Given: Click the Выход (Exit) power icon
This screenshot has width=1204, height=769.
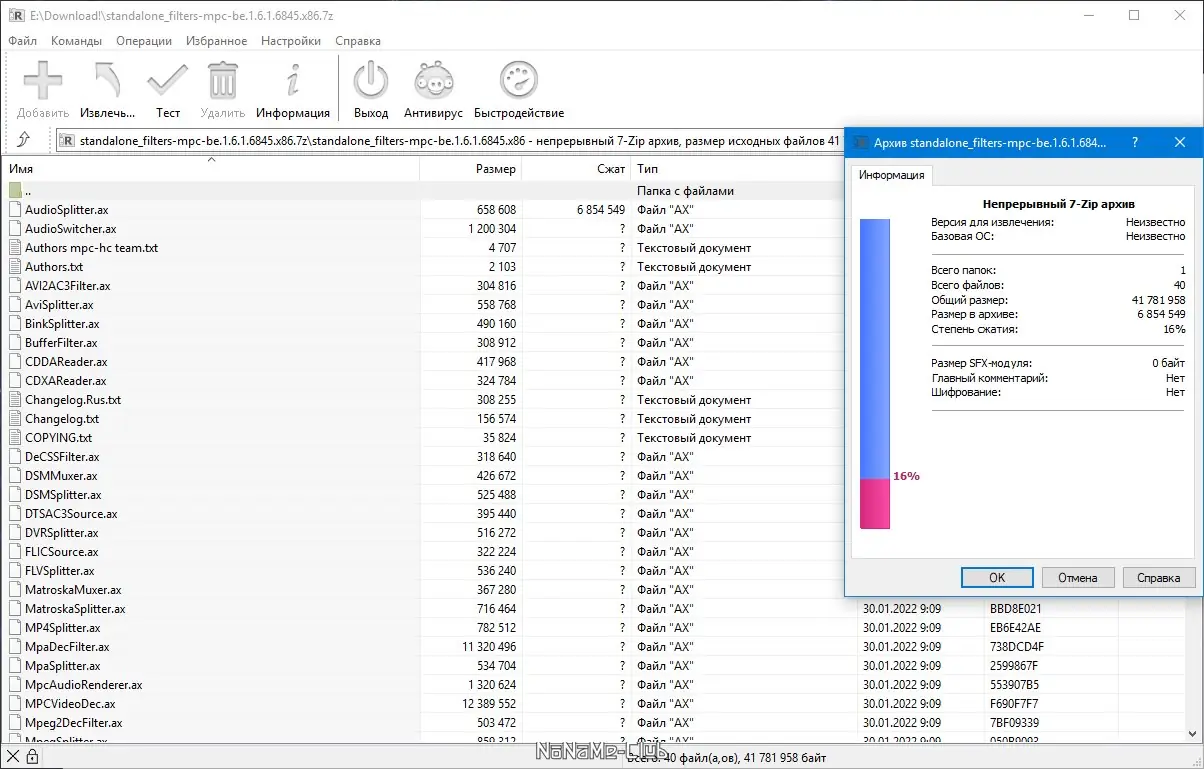Looking at the screenshot, I should point(371,89).
